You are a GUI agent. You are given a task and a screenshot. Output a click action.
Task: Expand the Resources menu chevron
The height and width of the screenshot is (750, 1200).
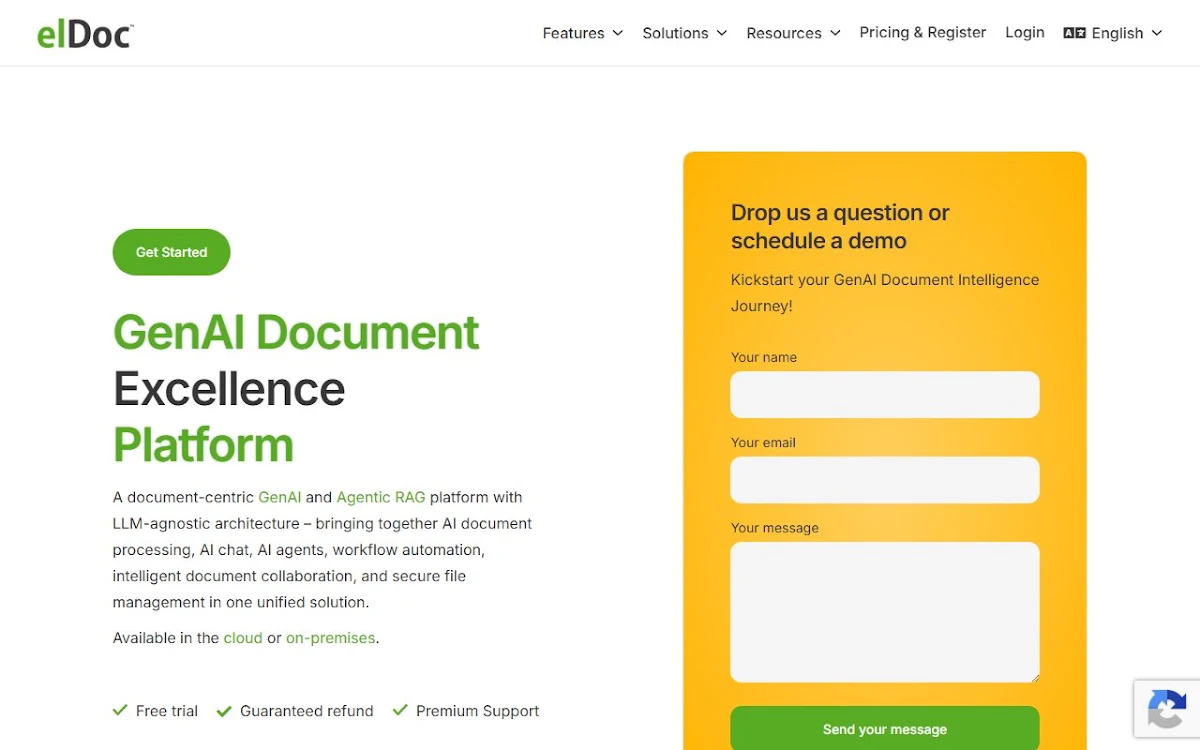click(x=835, y=33)
